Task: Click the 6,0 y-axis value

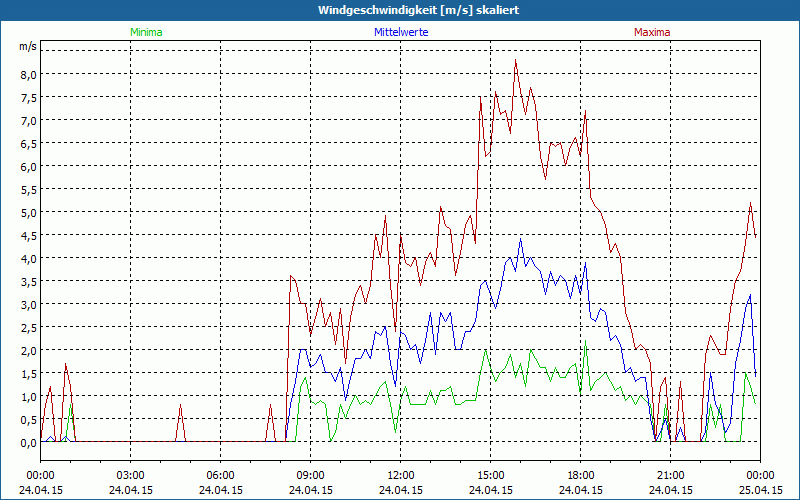Action: 29,166
